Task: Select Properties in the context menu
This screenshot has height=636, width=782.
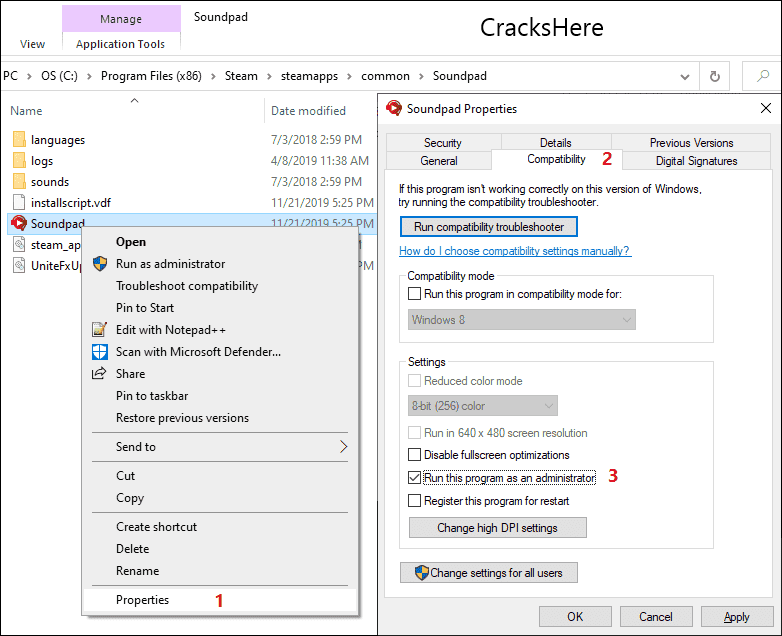Action: [220, 600]
